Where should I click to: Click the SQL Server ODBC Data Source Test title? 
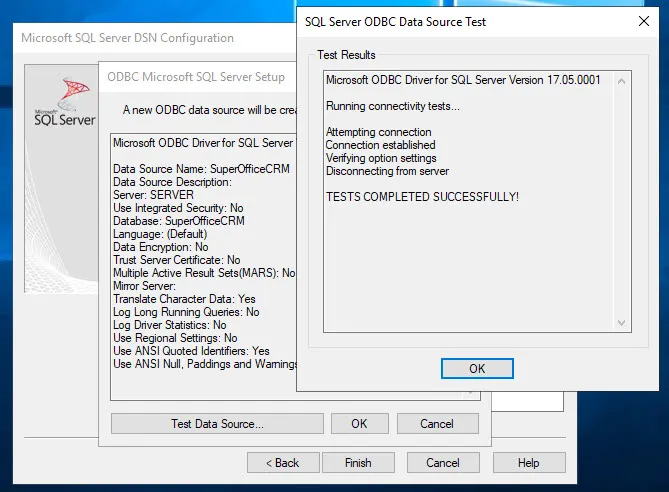pyautogui.click(x=410, y=20)
